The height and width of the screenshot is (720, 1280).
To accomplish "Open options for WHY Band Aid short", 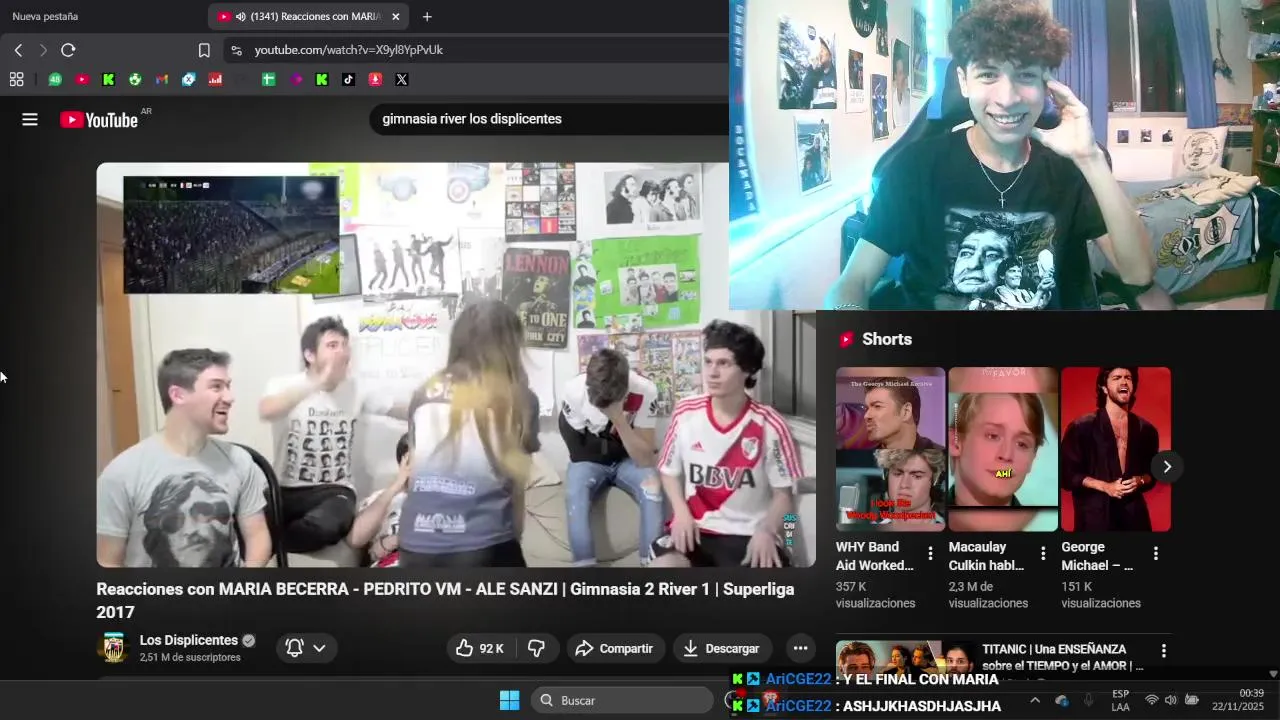I will pos(930,553).
